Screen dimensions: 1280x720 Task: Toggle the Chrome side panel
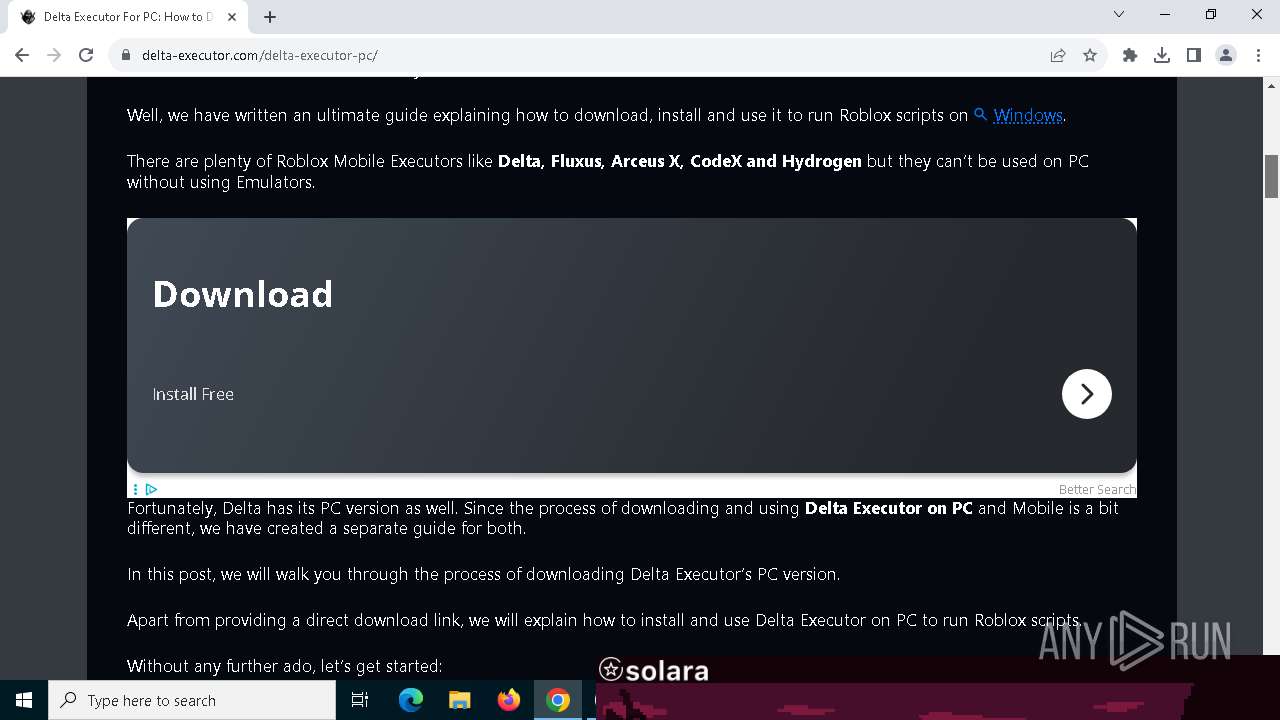click(x=1194, y=55)
